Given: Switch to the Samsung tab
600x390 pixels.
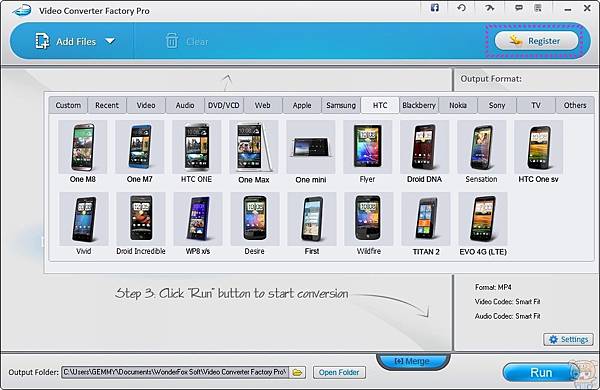Looking at the screenshot, I should pyautogui.click(x=341, y=105).
